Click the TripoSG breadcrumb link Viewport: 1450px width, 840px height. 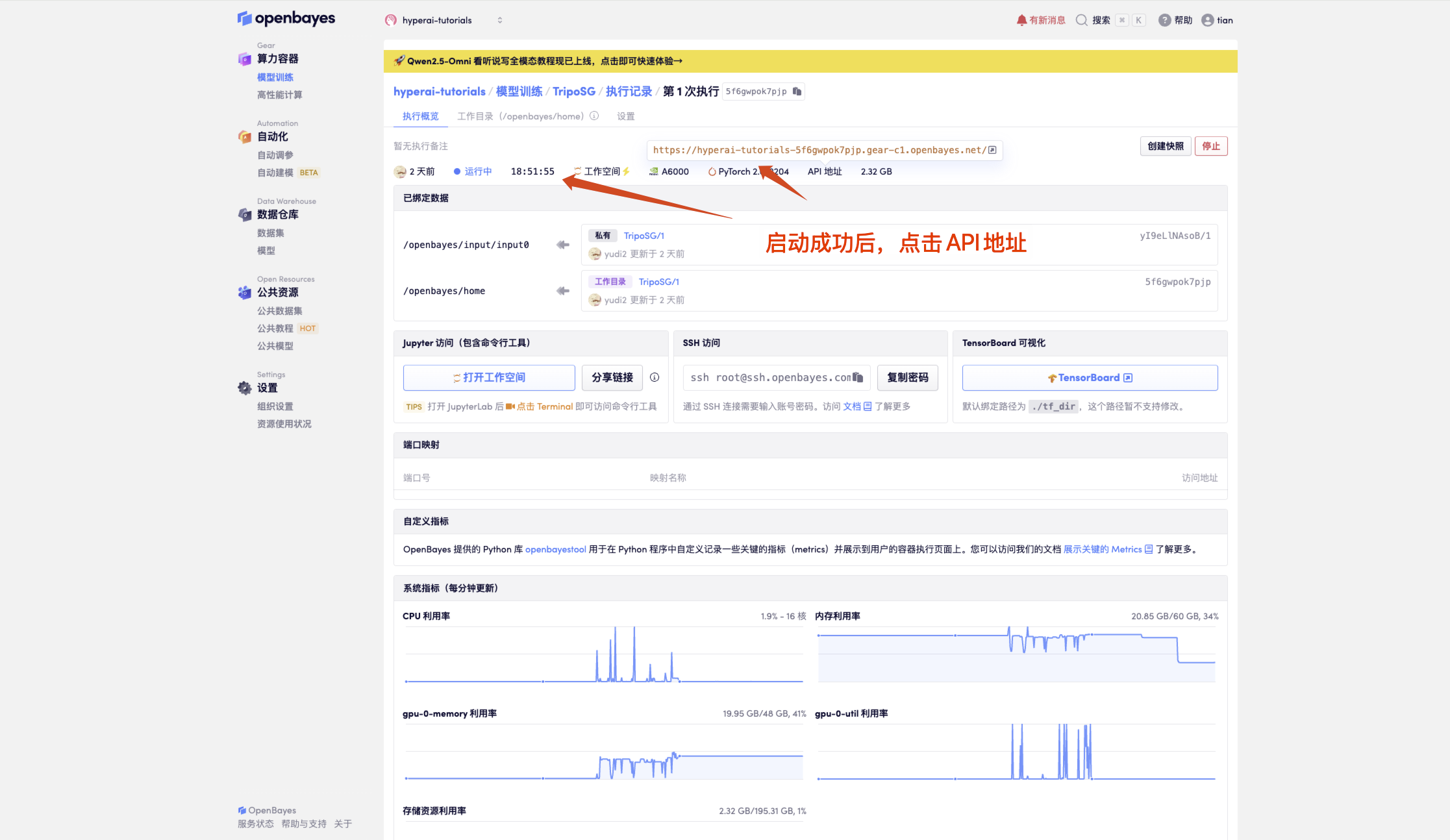click(573, 92)
